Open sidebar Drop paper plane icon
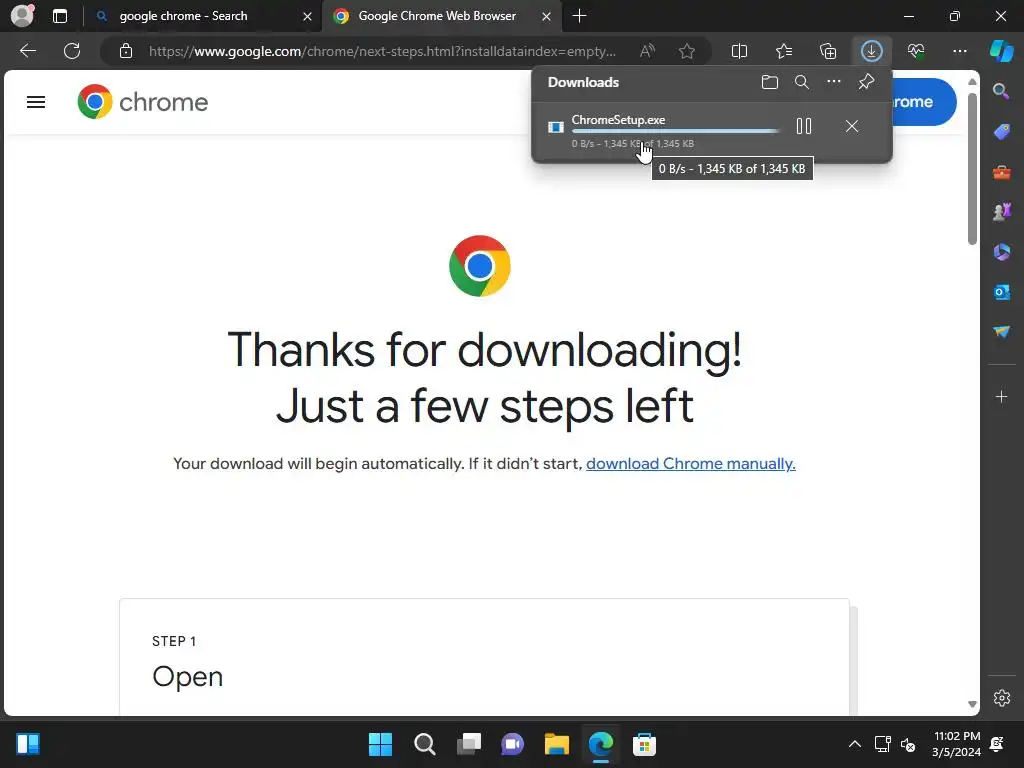 tap(1002, 332)
